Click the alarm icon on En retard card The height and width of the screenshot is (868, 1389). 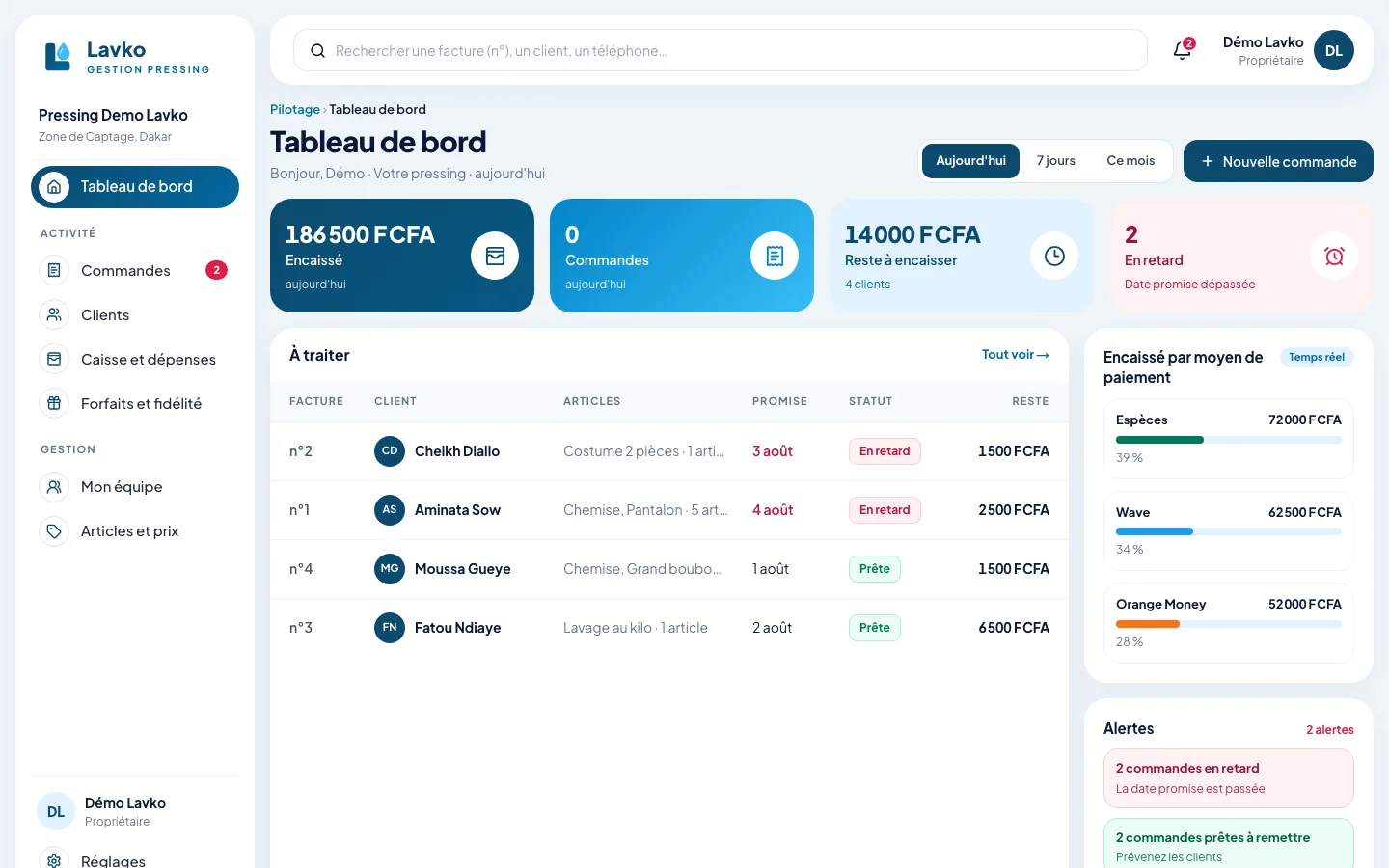[1334, 256]
